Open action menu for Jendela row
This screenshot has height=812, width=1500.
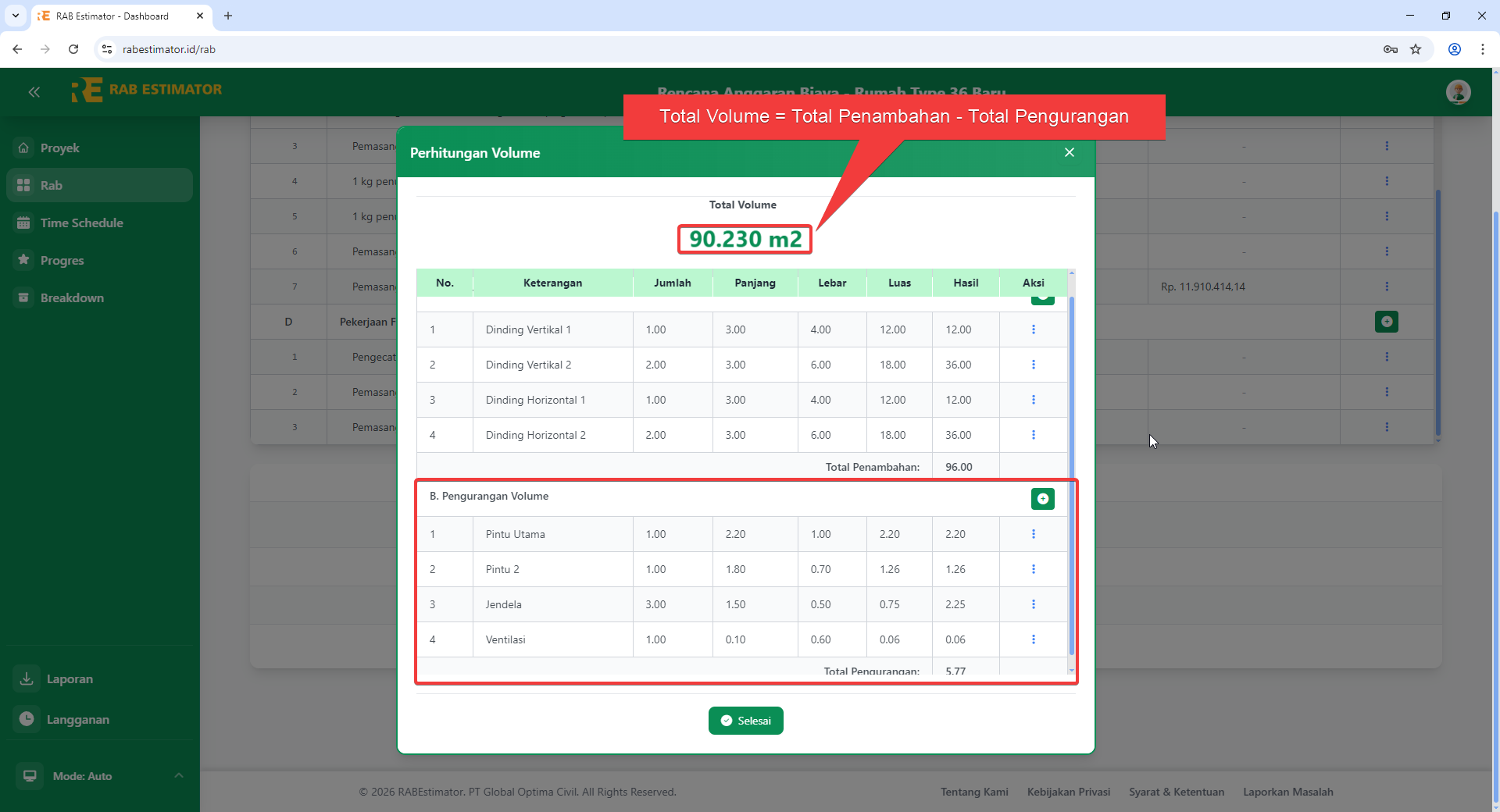1033,604
